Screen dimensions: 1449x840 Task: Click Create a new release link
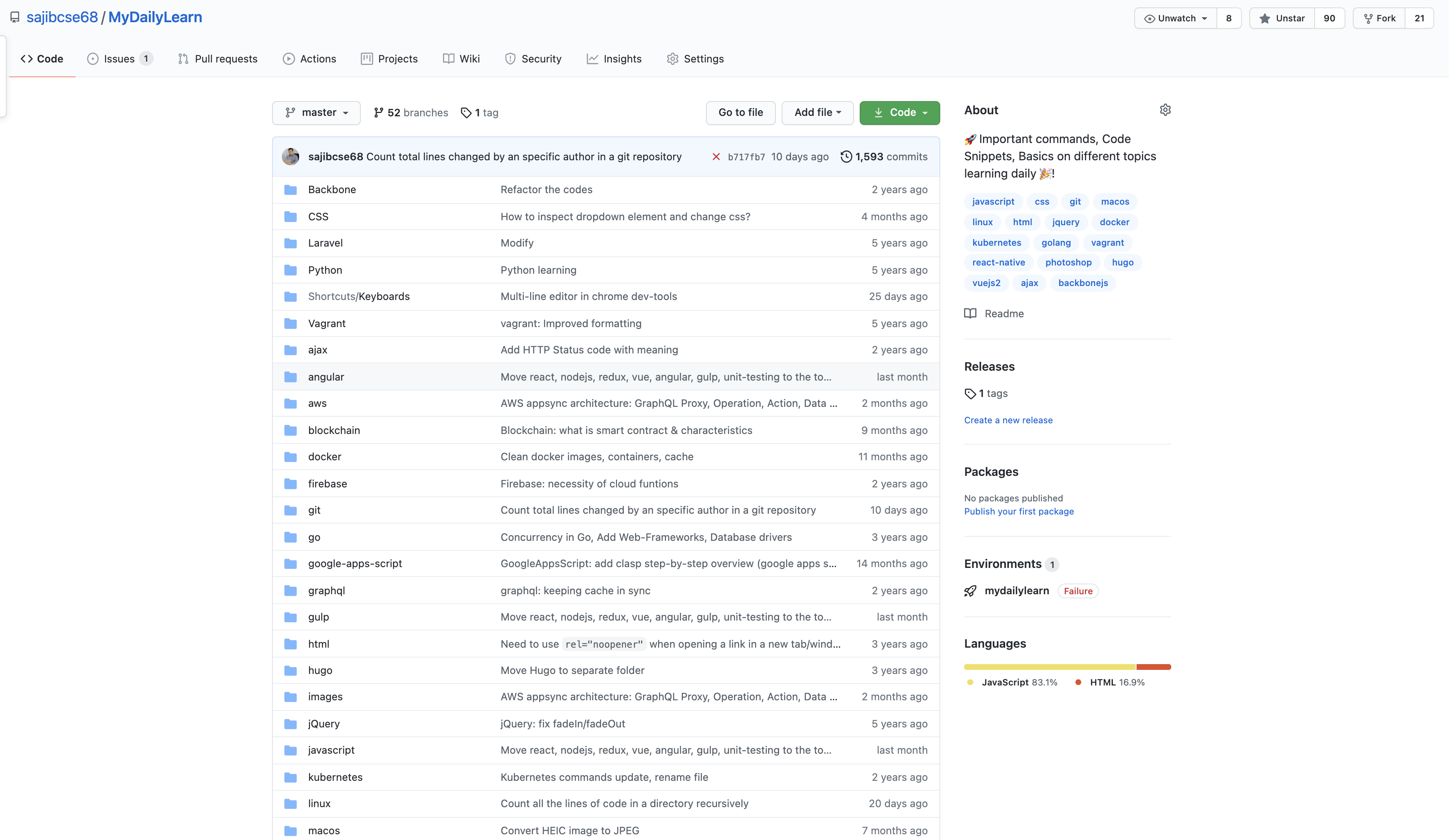[1008, 420]
